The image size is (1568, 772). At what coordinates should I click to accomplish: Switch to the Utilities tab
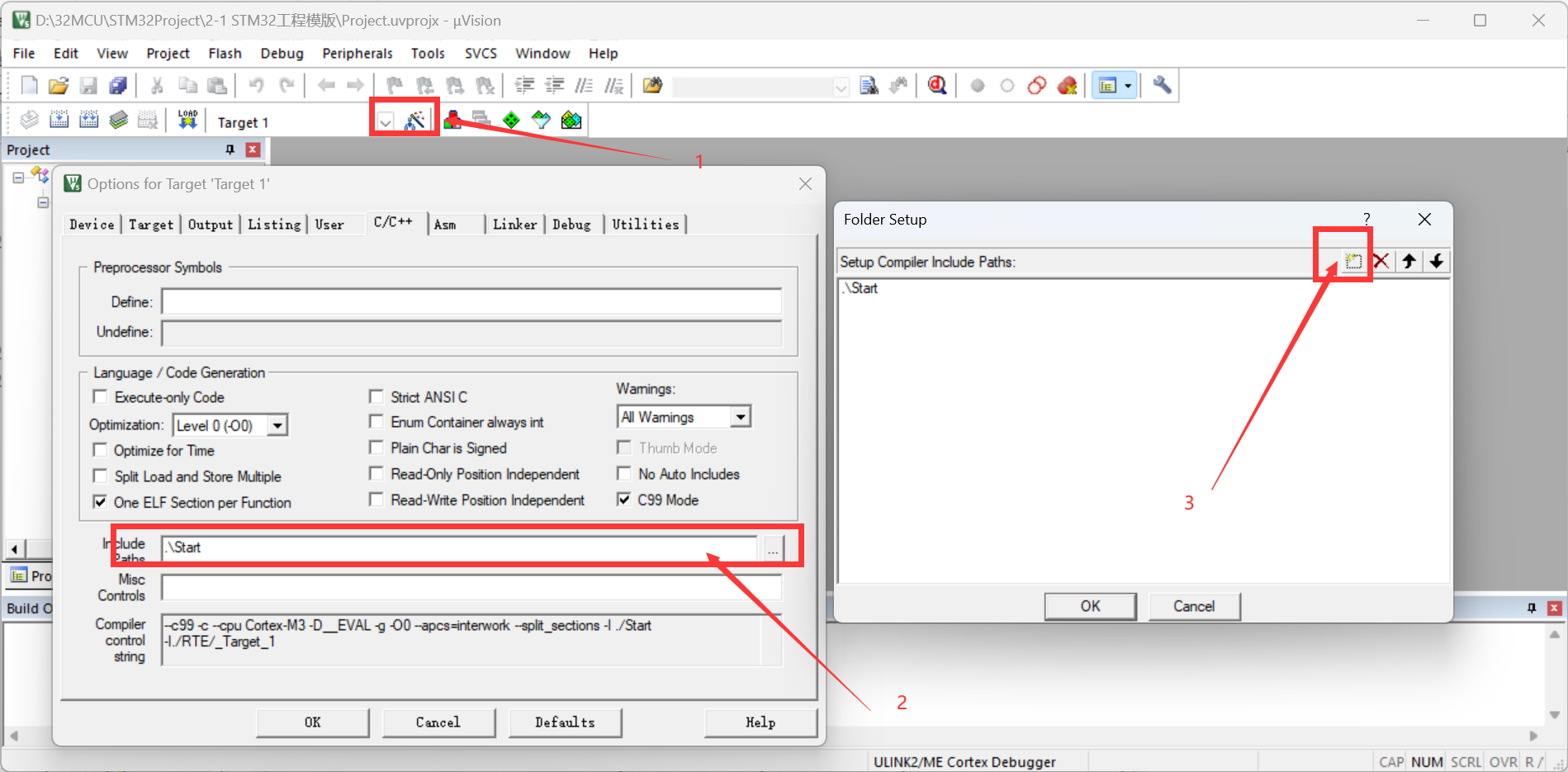(x=645, y=225)
